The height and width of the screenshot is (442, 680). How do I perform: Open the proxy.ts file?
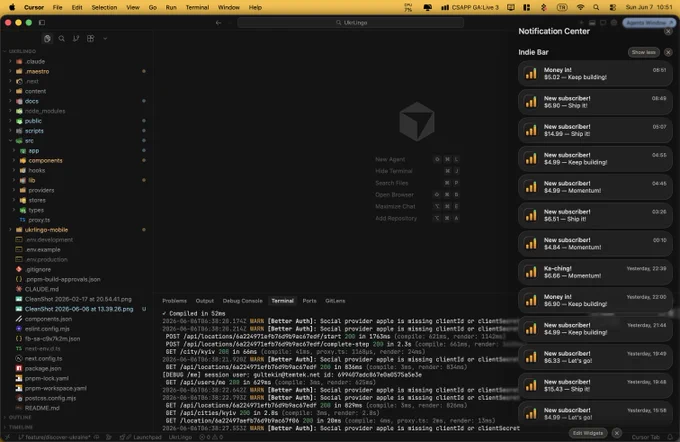coord(39,220)
